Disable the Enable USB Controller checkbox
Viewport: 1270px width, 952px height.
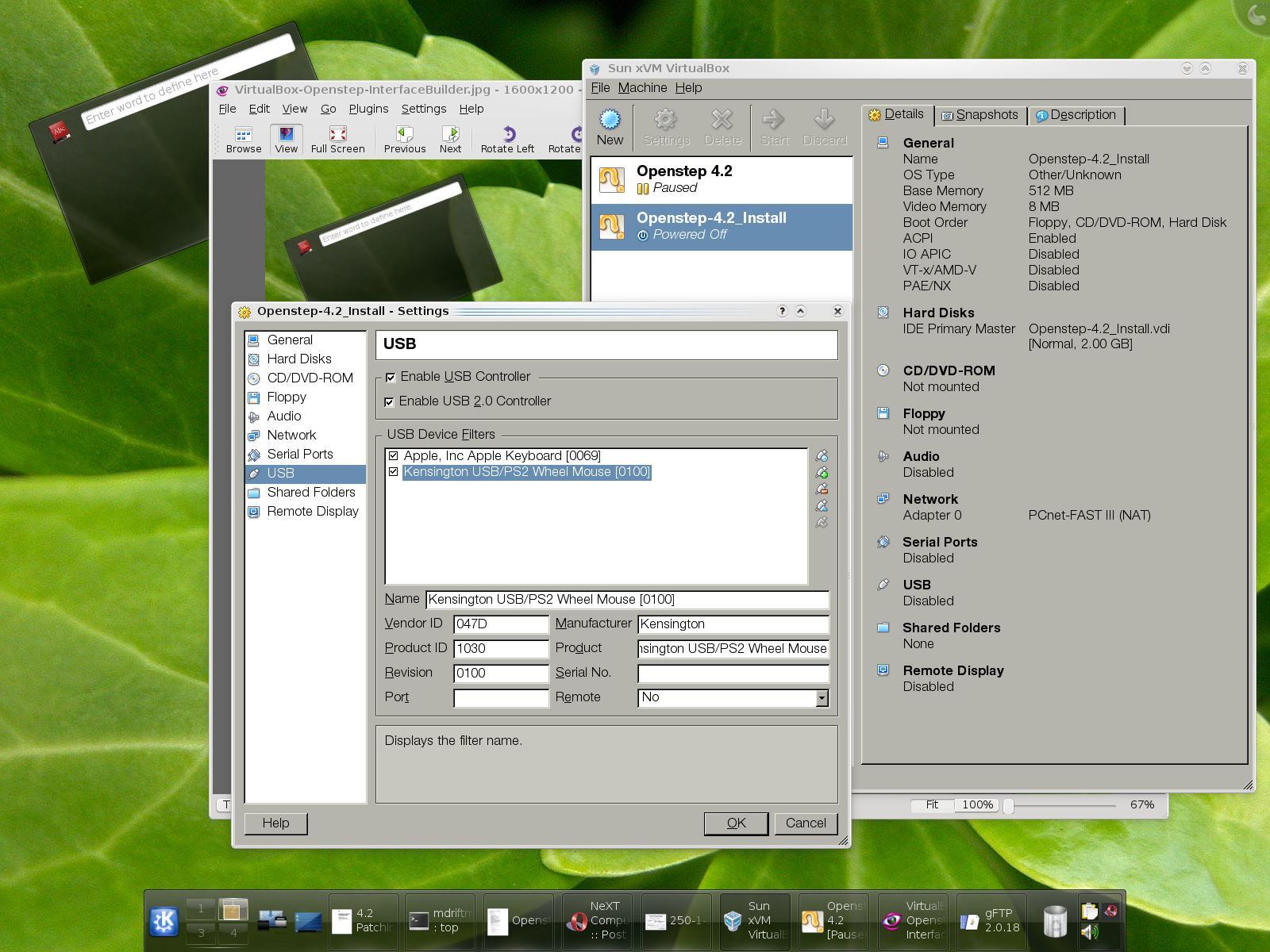tap(390, 377)
